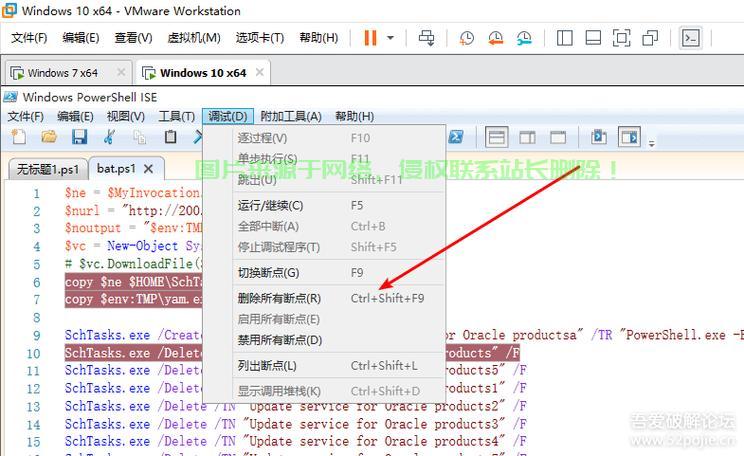The height and width of the screenshot is (456, 744).
Task: Expand the ISE toolbar overflow arrow
Action: (652, 143)
